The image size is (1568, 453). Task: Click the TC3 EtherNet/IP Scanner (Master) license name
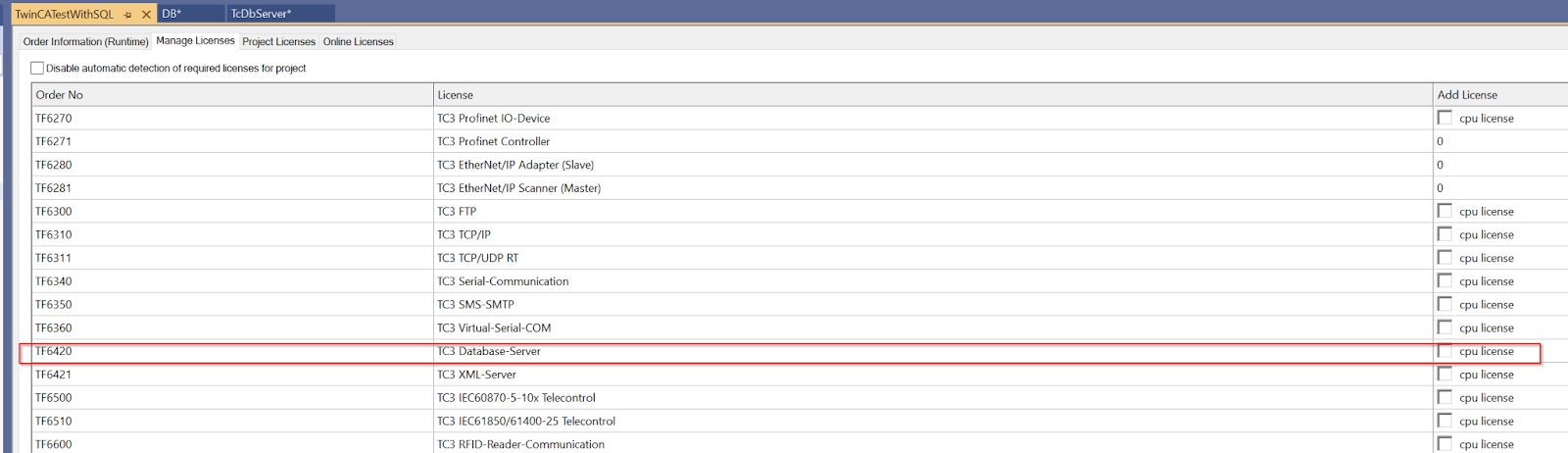(518, 188)
